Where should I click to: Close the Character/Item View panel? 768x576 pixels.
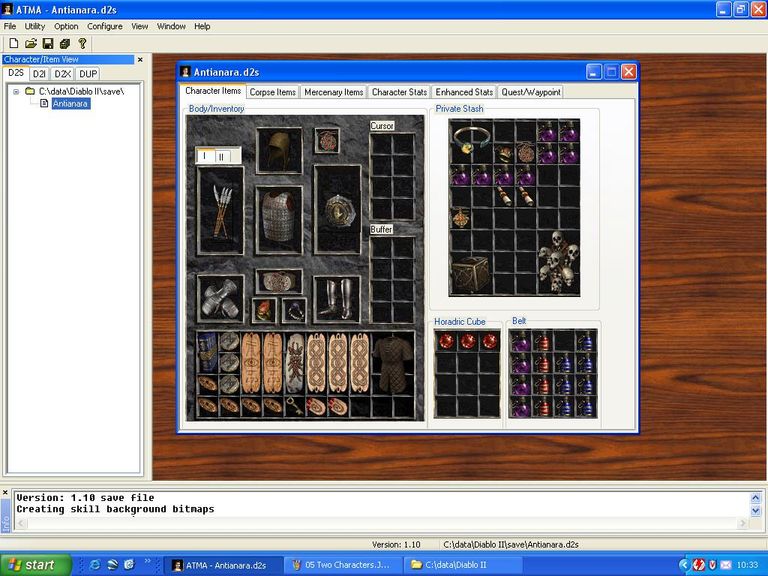coord(140,60)
